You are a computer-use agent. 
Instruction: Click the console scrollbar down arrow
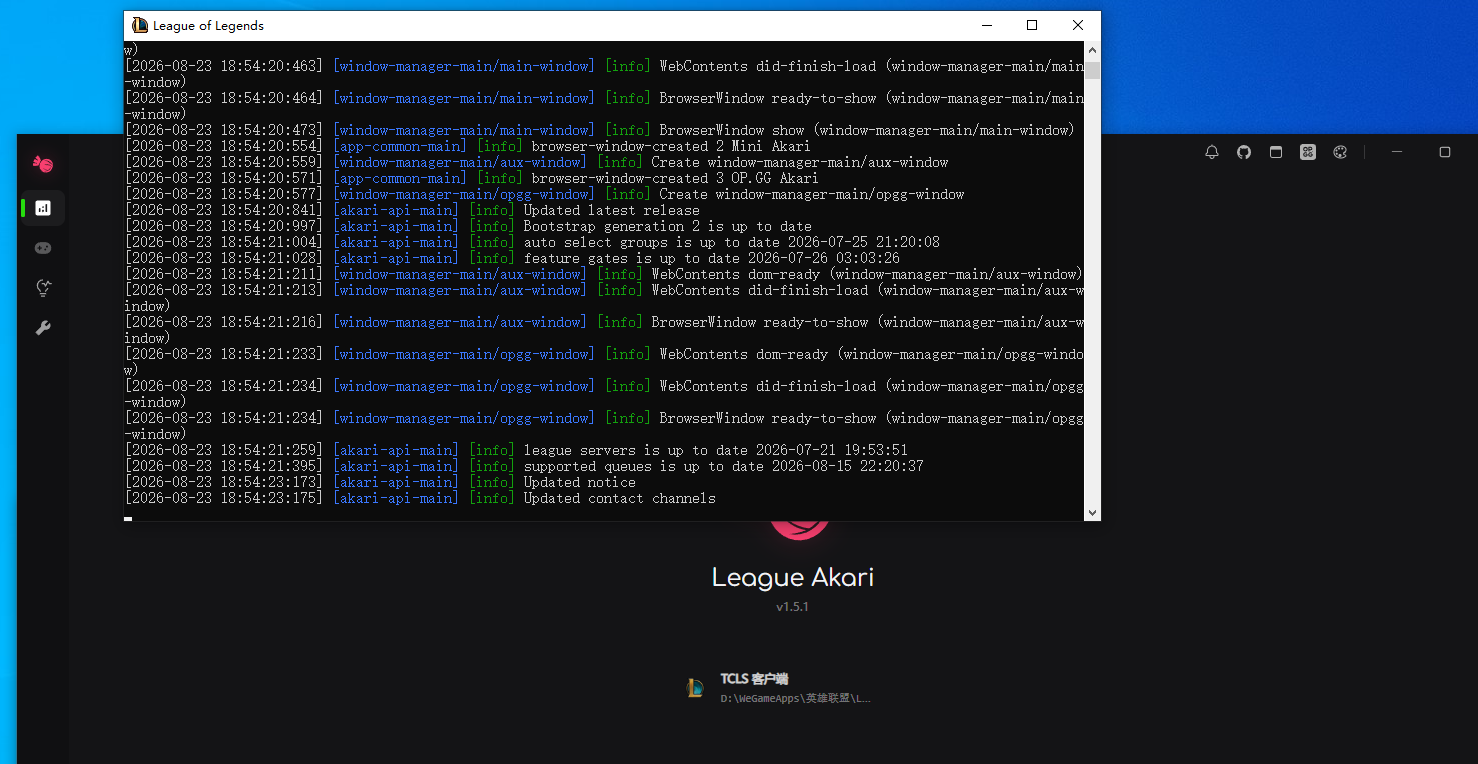pos(1092,512)
